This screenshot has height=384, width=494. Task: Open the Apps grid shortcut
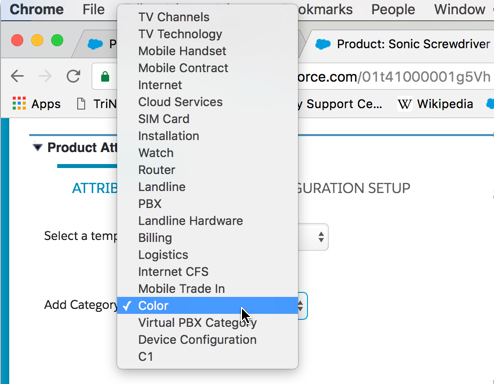click(x=36, y=104)
